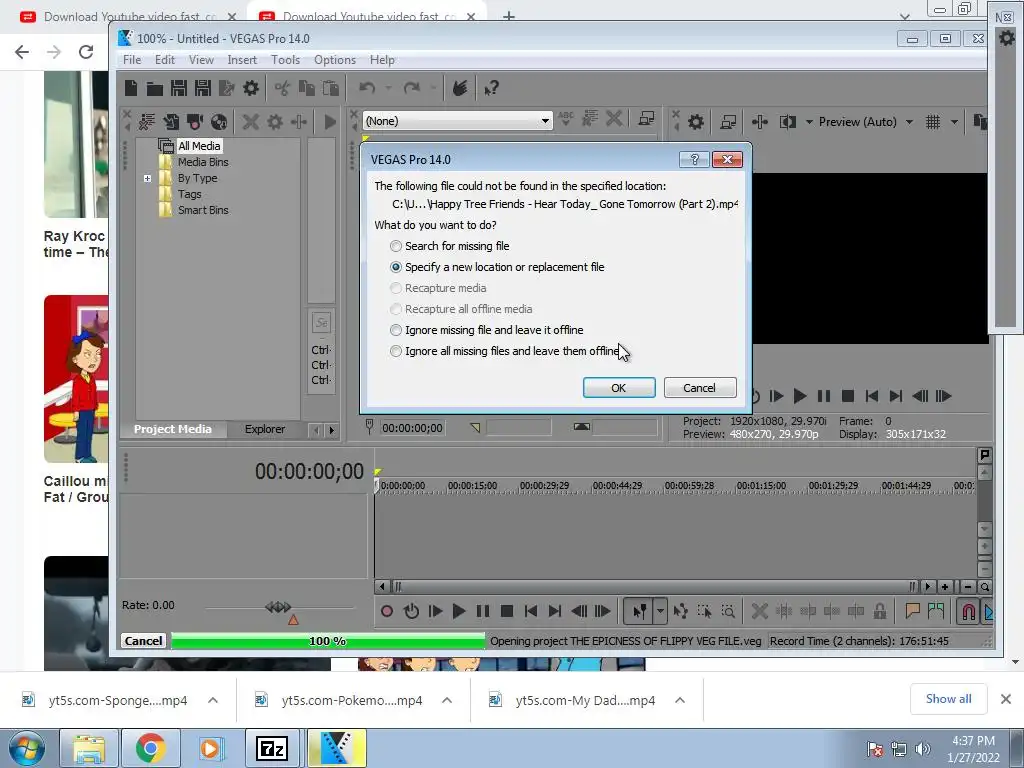Image resolution: width=1024 pixels, height=768 pixels.
Task: Open the Overlays grid dropdown arrow
Action: pyautogui.click(x=954, y=121)
